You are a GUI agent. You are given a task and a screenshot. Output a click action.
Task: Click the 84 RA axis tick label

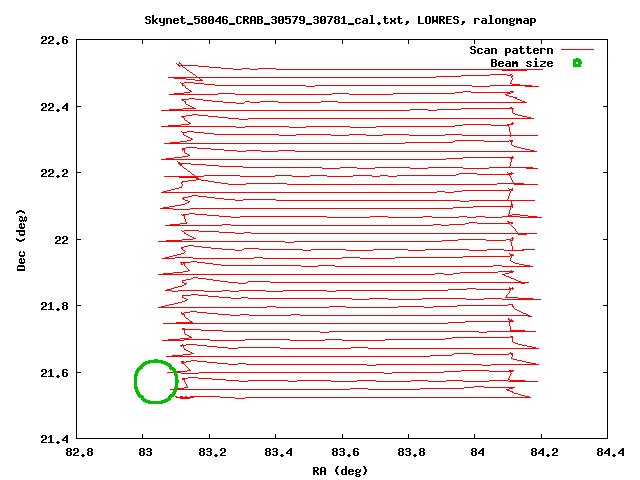(477, 452)
